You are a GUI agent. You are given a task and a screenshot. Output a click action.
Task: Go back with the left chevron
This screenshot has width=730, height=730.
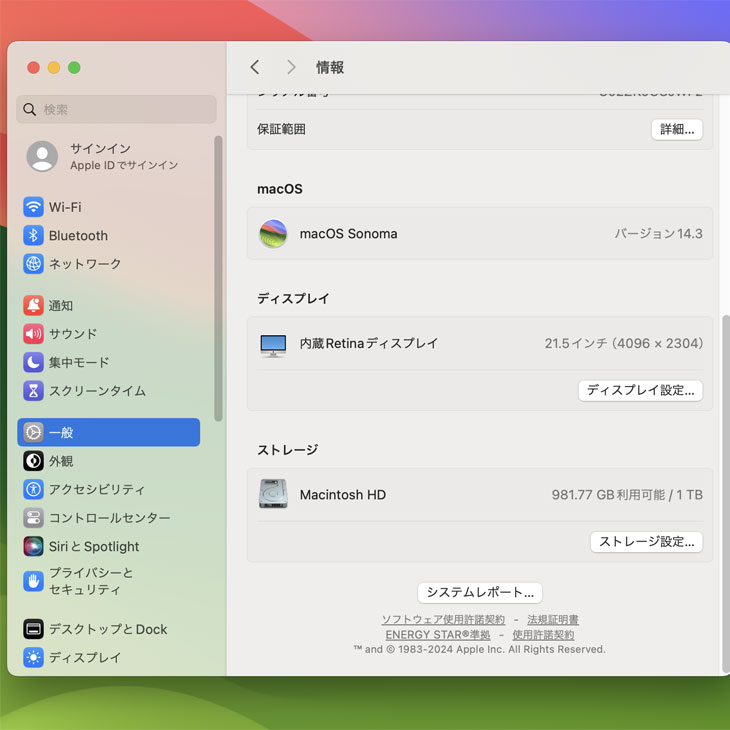point(255,67)
